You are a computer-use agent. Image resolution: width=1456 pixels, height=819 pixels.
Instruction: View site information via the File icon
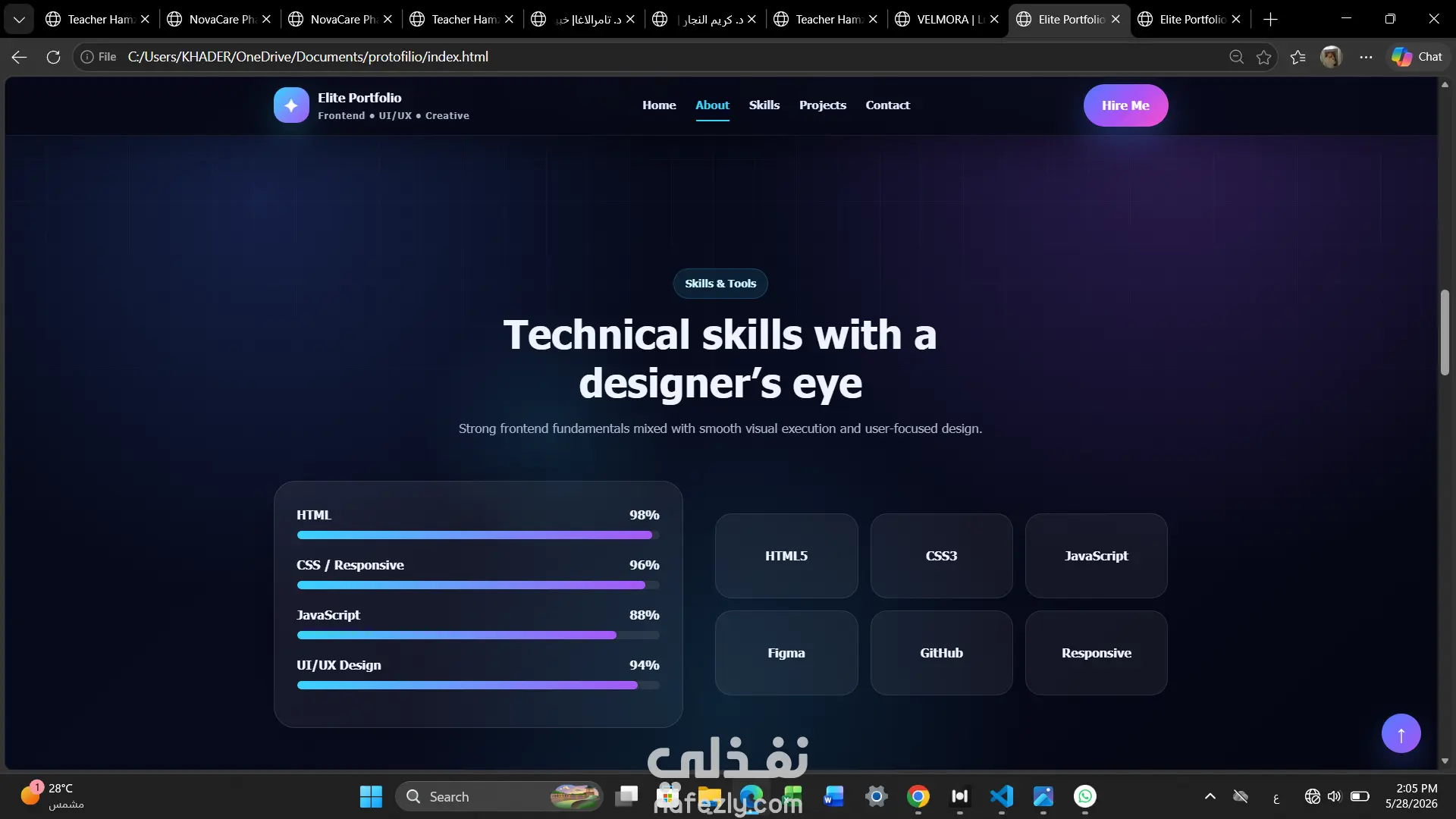click(99, 57)
